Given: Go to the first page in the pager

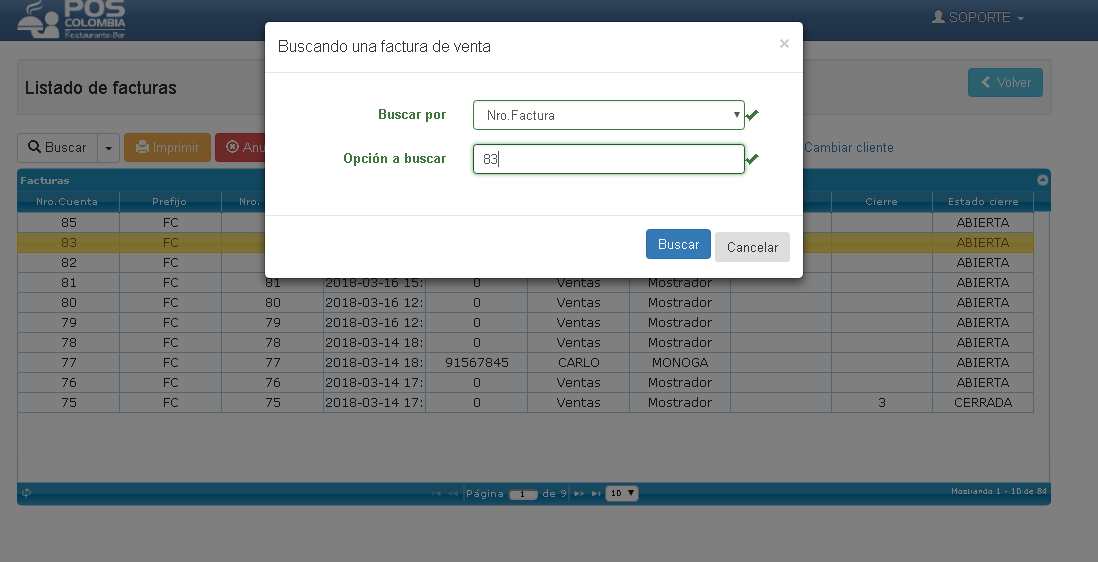Looking at the screenshot, I should coord(436,493).
